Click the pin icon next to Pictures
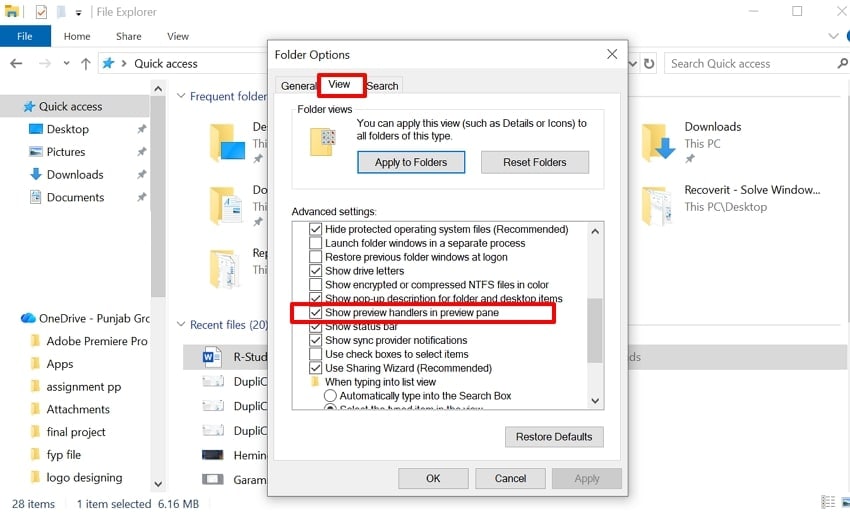Viewport: 850px width, 513px height. point(141,152)
